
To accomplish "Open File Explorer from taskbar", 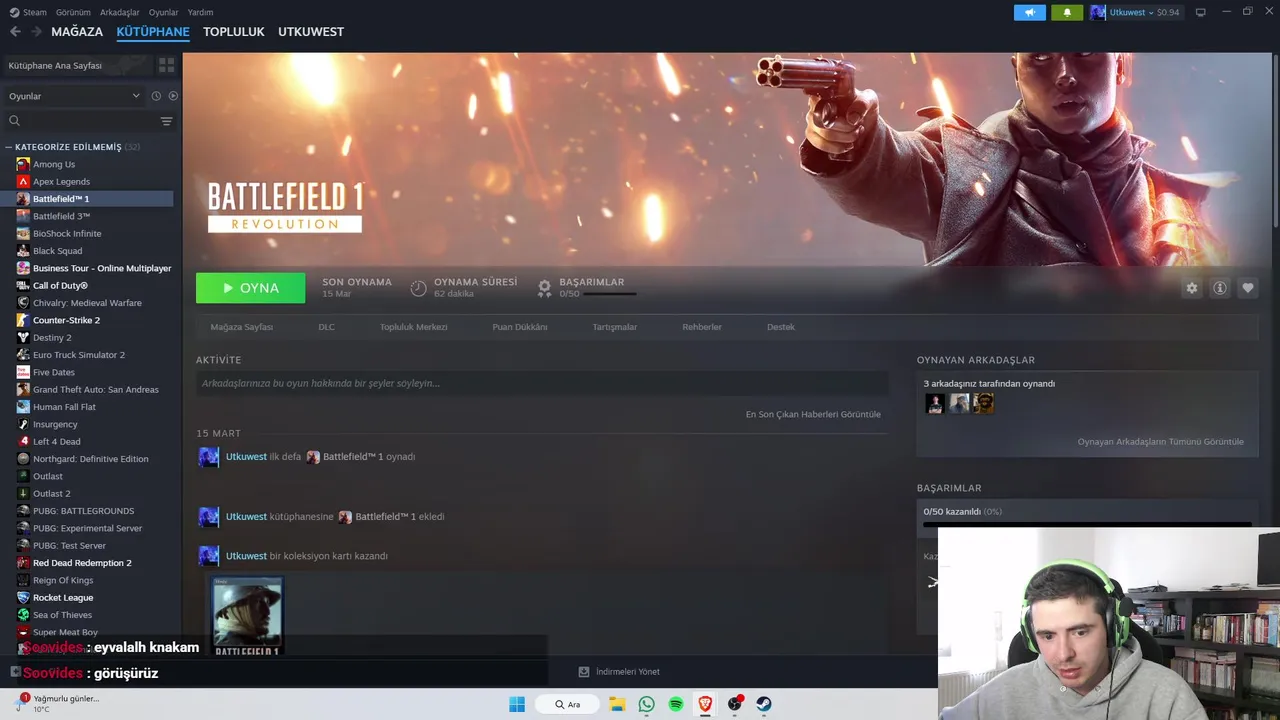I will click(617, 704).
